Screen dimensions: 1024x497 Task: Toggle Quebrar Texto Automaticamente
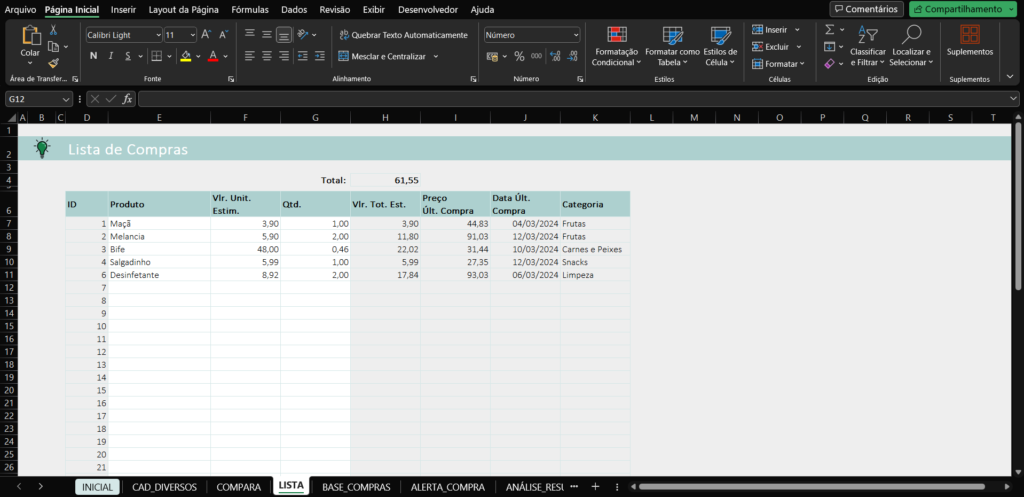[x=402, y=34]
